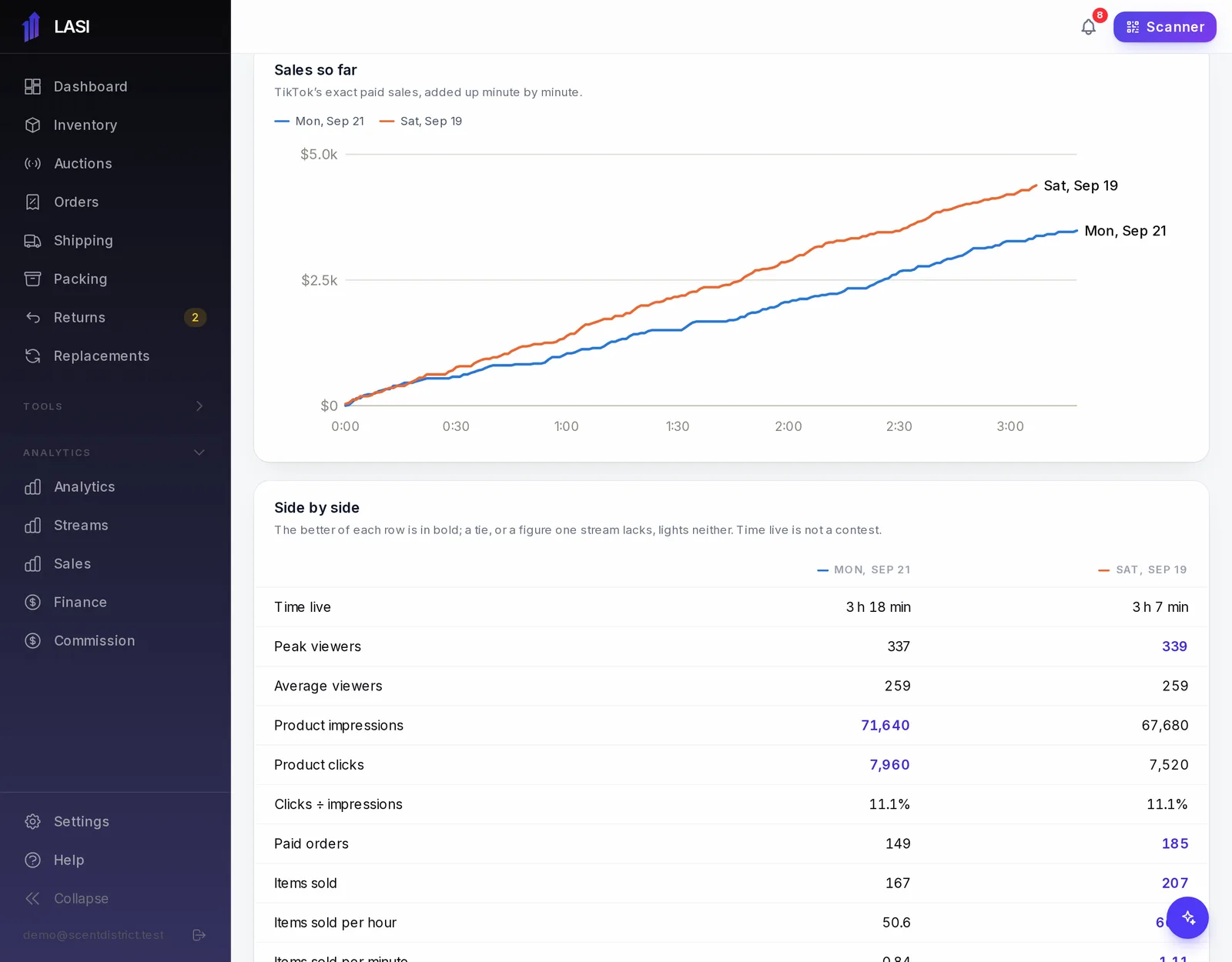Click the Mon, Sep 21 blue line end label
The image size is (1232, 962).
pos(1125,231)
